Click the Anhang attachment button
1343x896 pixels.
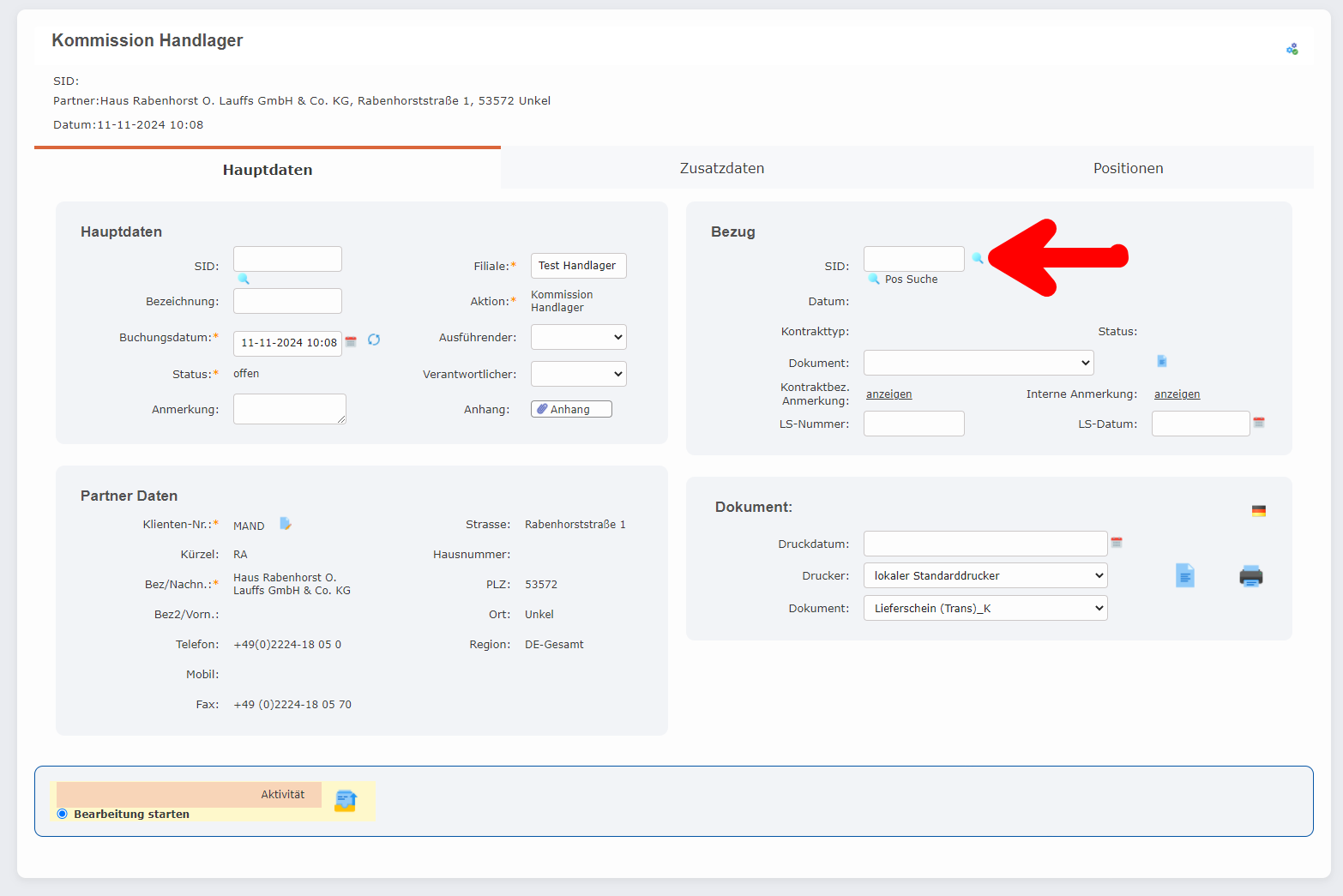tap(571, 409)
